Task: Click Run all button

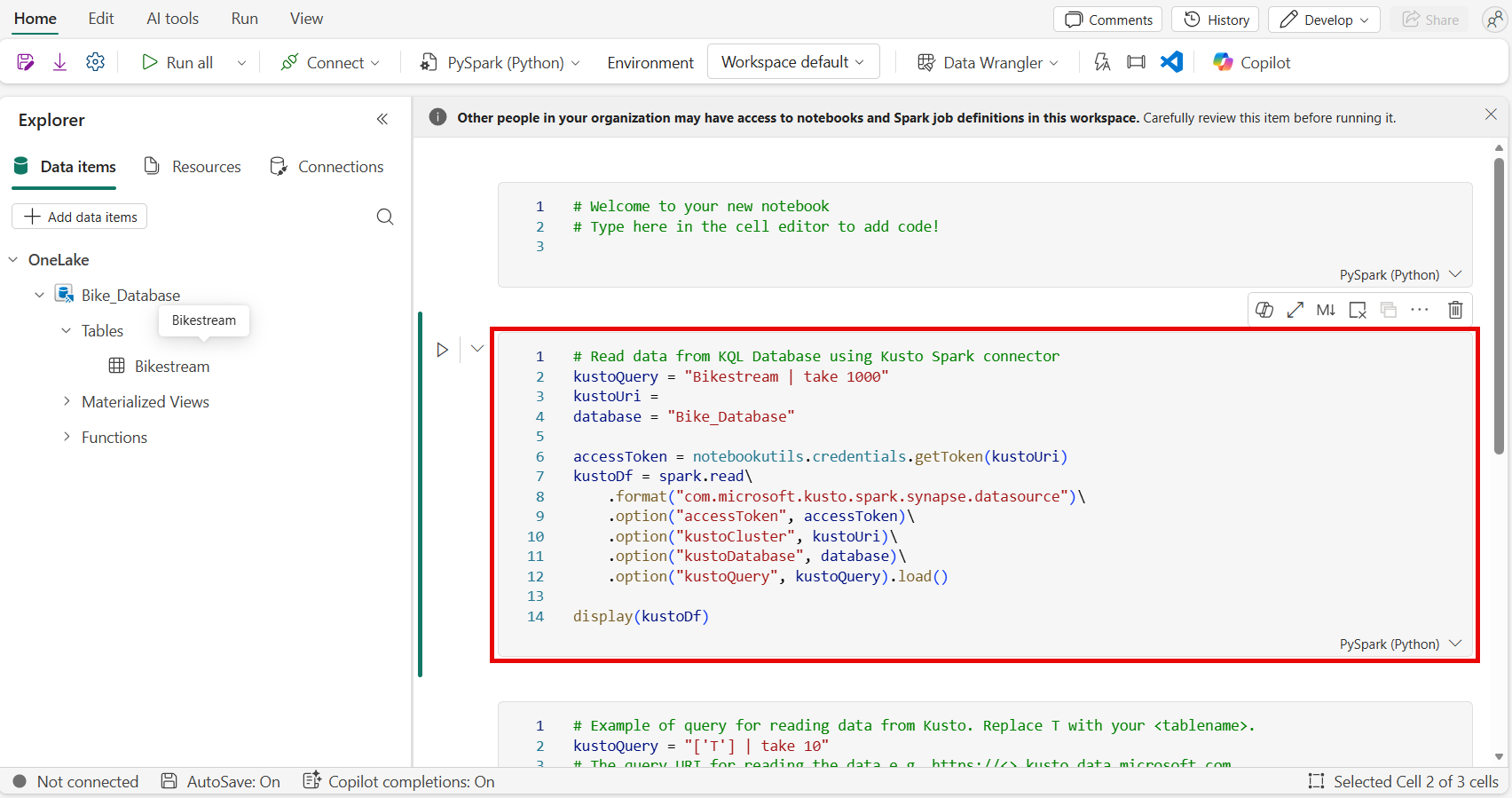Action: coord(177,62)
